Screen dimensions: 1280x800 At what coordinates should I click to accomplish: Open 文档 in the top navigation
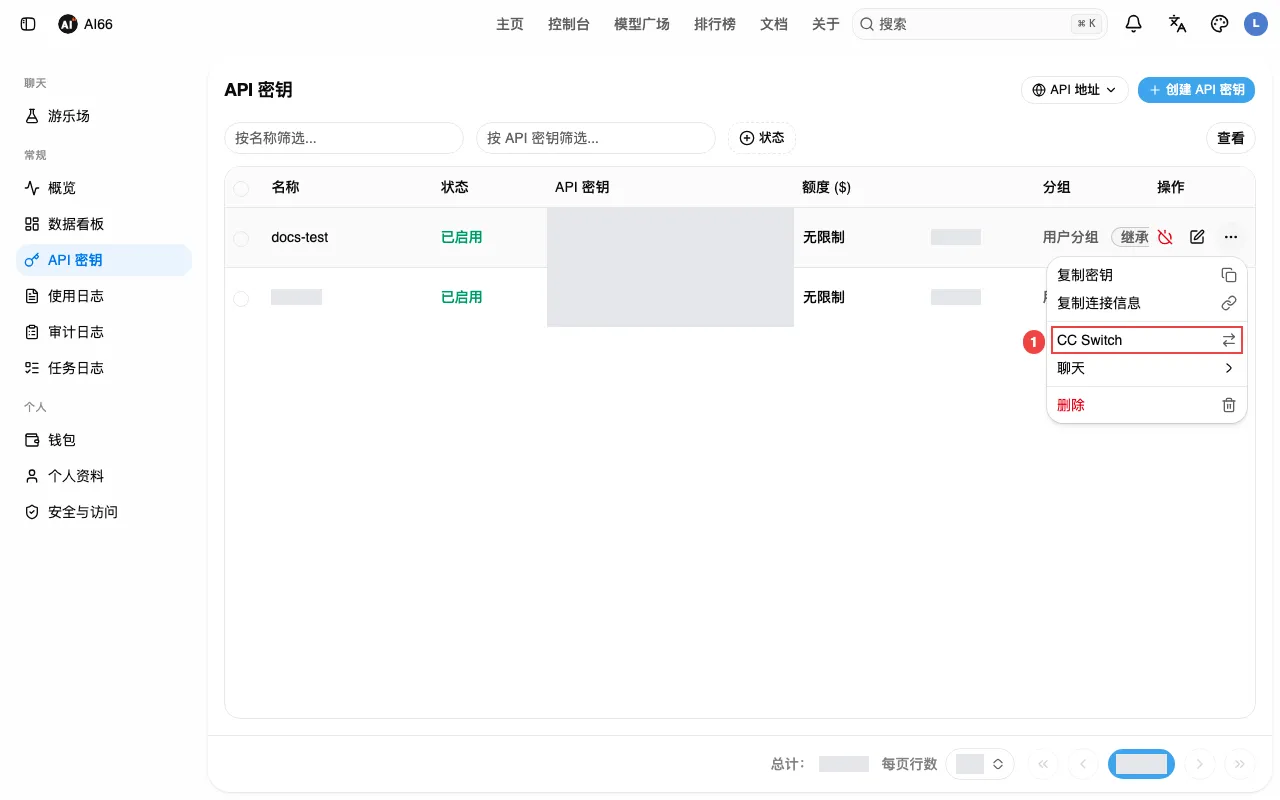(x=774, y=24)
